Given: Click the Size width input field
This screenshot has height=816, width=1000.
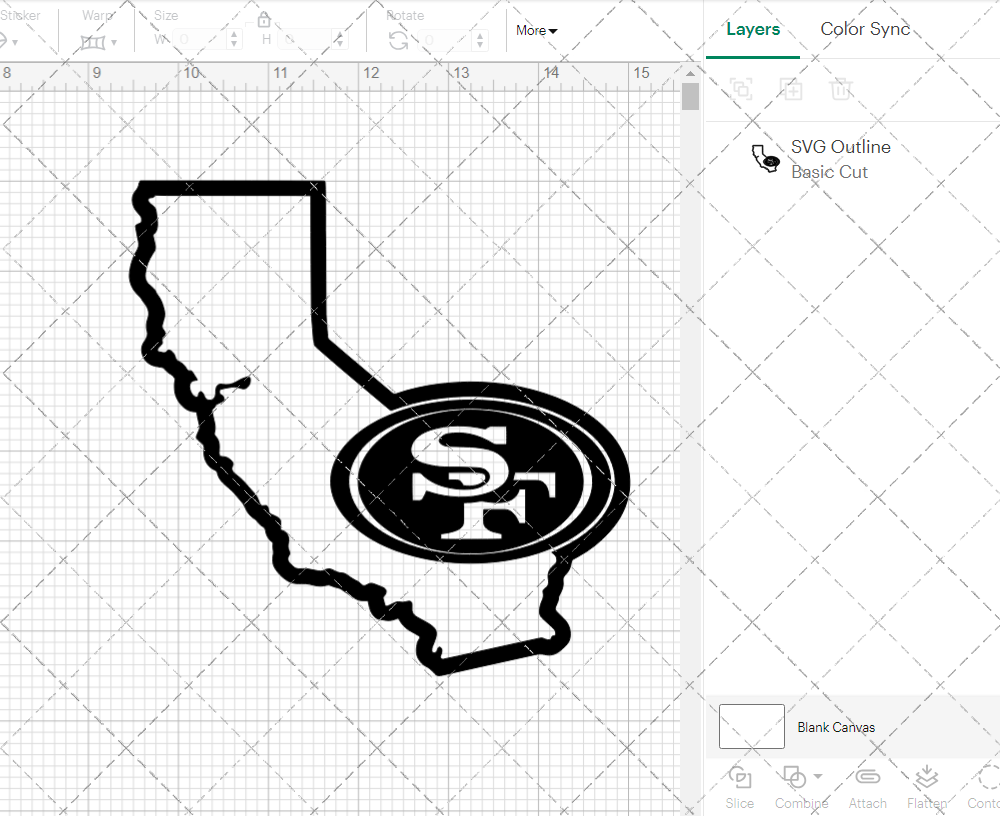Looking at the screenshot, I should coord(199,40).
